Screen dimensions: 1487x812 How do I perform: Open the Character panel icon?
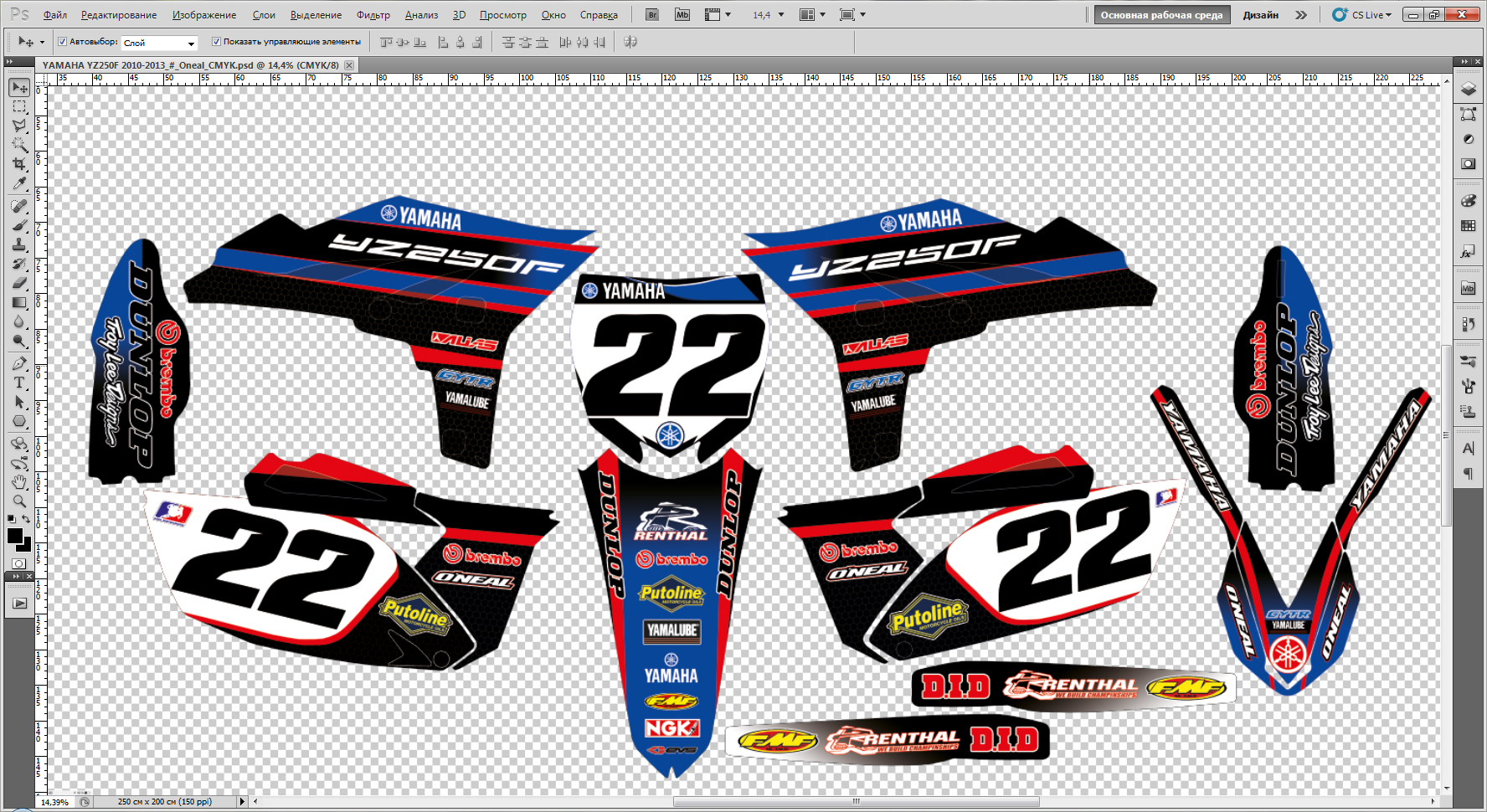(1469, 449)
